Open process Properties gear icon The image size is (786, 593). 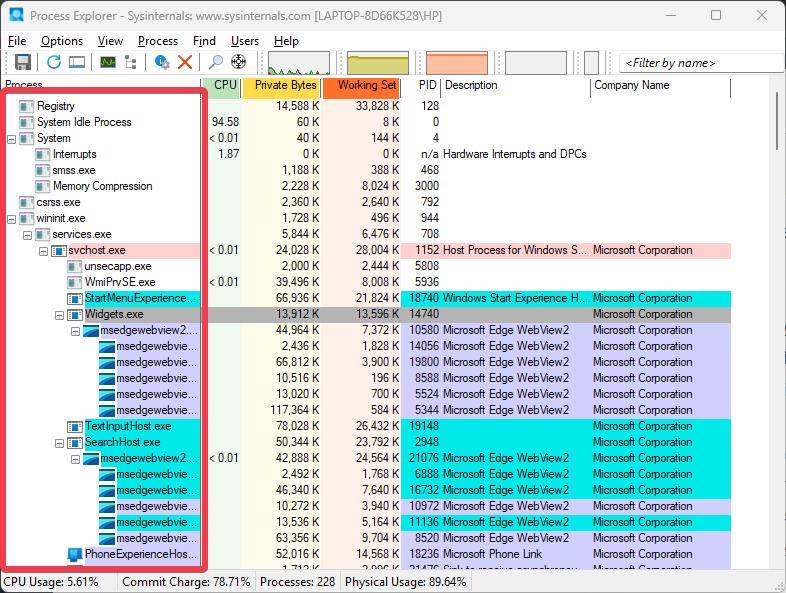(x=162, y=62)
